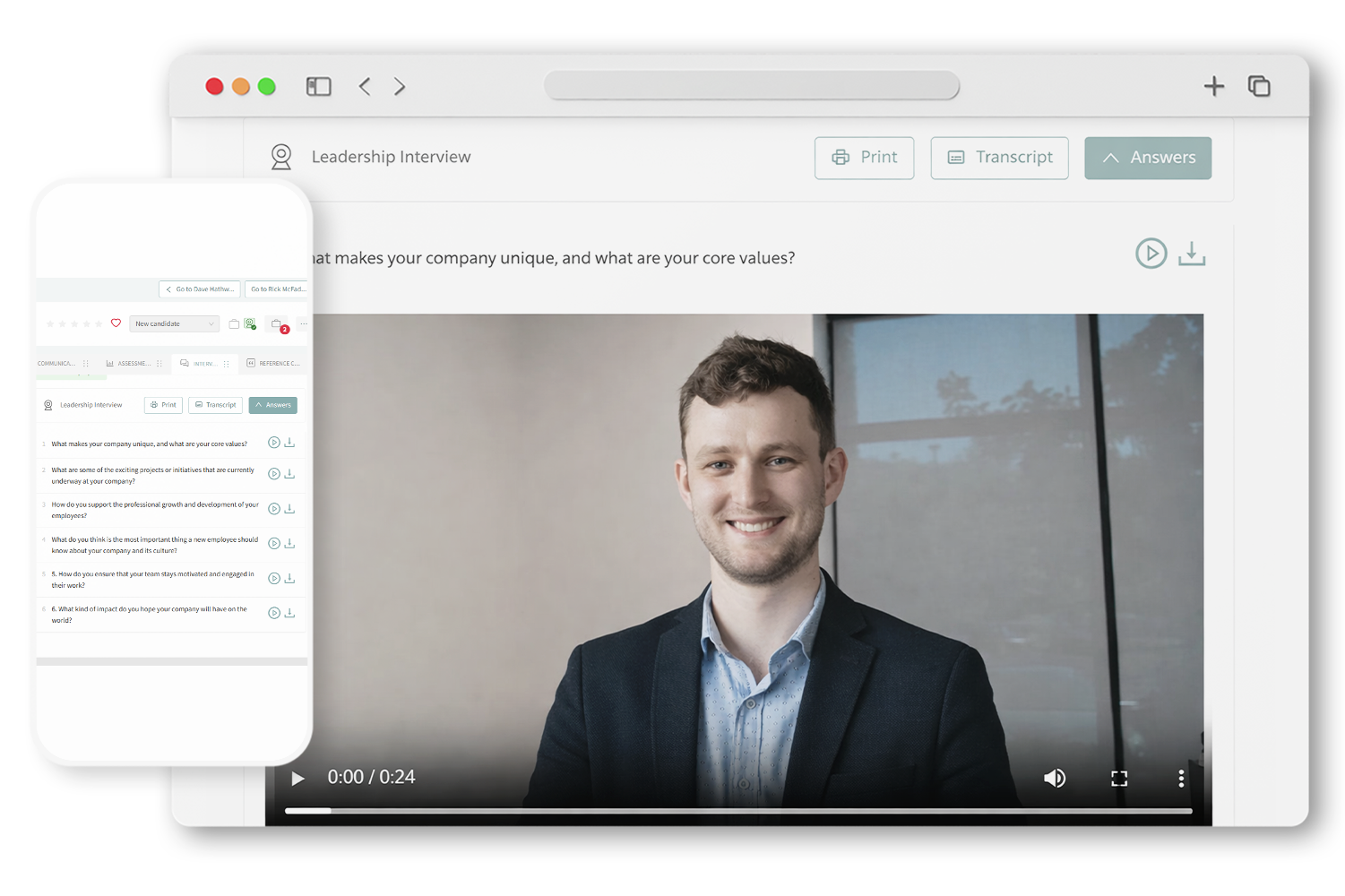Click the webcam icon beside Leadership Interview
The width and height of the screenshot is (1345, 896).
282,156
